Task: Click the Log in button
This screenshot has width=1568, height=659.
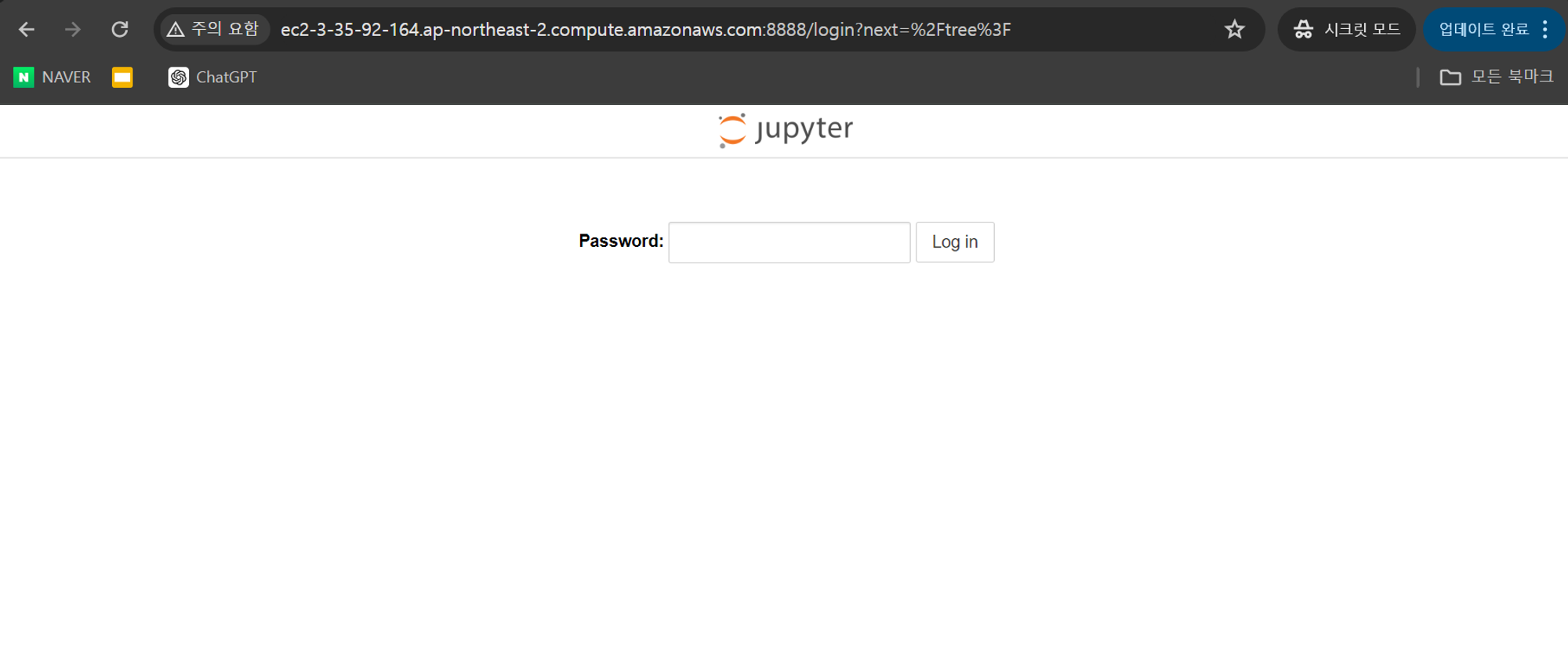Action: (955, 242)
